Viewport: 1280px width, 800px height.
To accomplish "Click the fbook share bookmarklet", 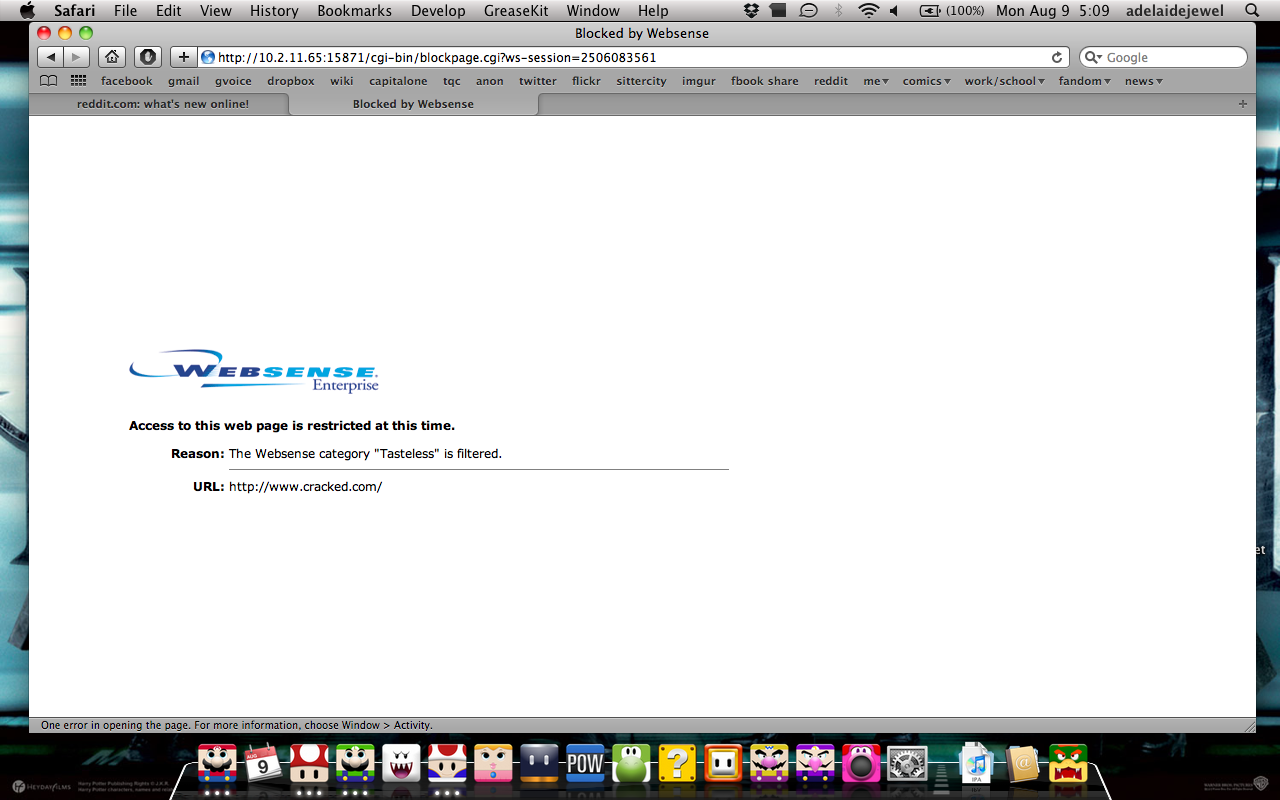I will [765, 81].
